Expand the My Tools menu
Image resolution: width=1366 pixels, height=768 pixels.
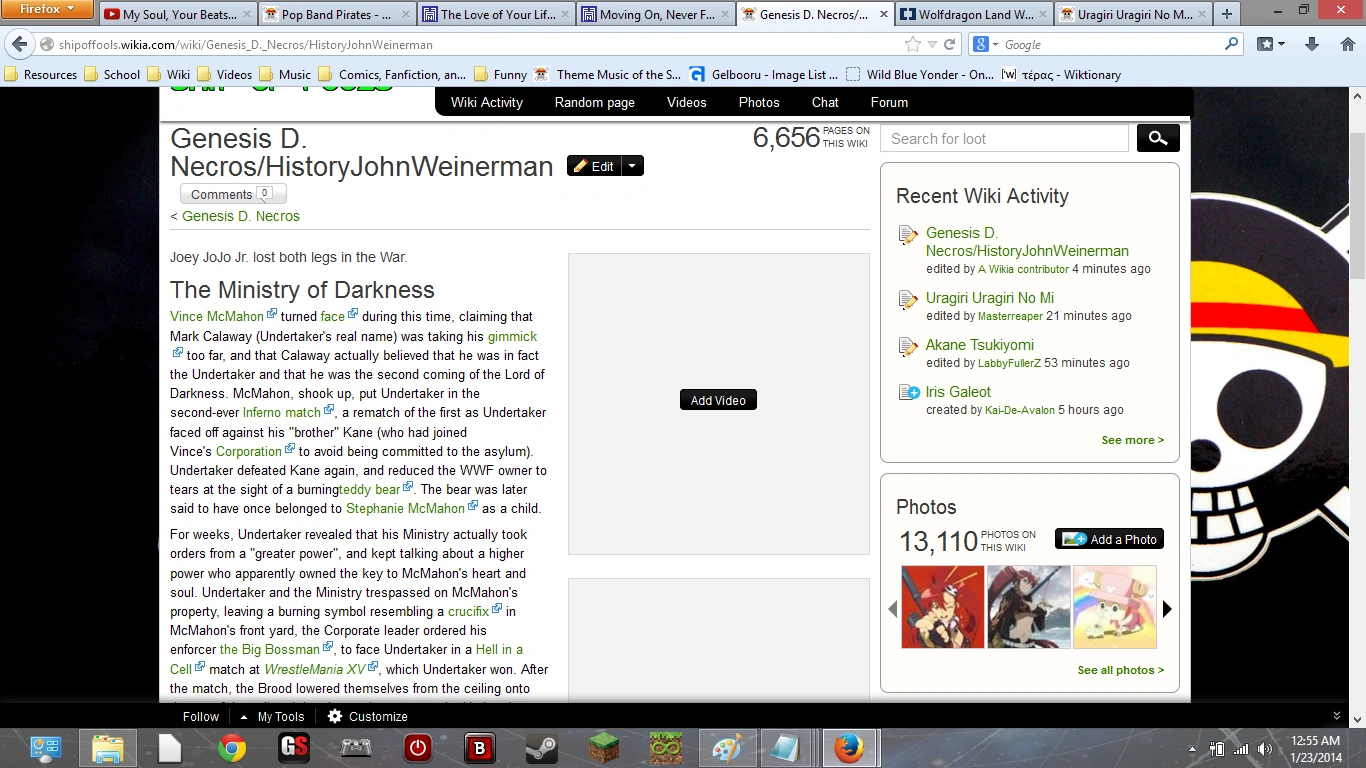coord(272,716)
